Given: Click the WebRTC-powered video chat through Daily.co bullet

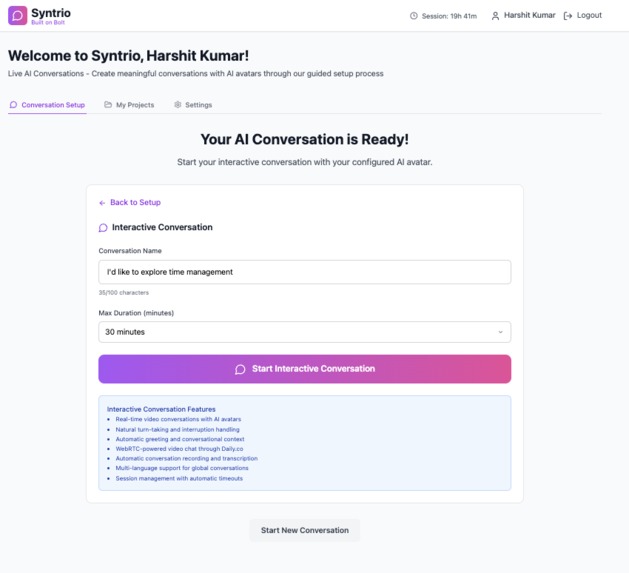Looking at the screenshot, I should [179, 449].
